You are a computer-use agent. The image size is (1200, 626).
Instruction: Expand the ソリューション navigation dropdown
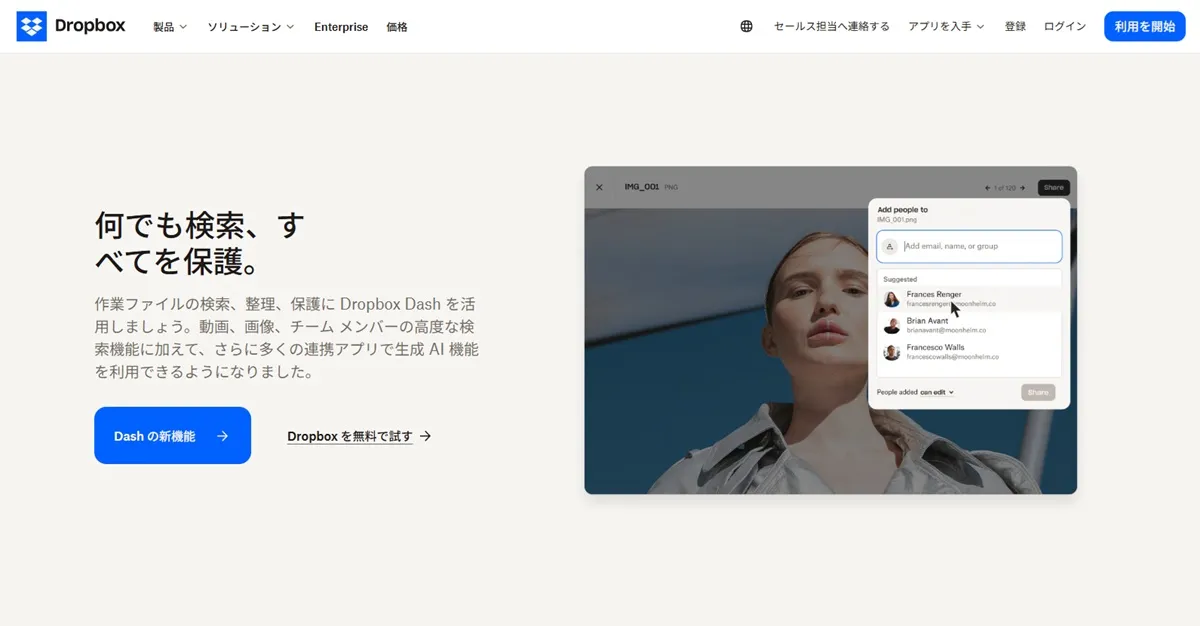click(x=249, y=27)
